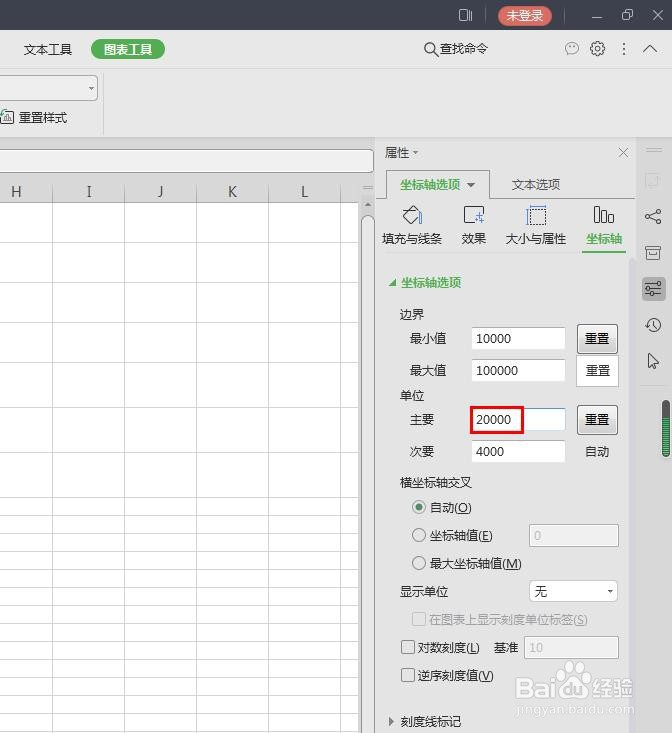Select column I header

88,192
